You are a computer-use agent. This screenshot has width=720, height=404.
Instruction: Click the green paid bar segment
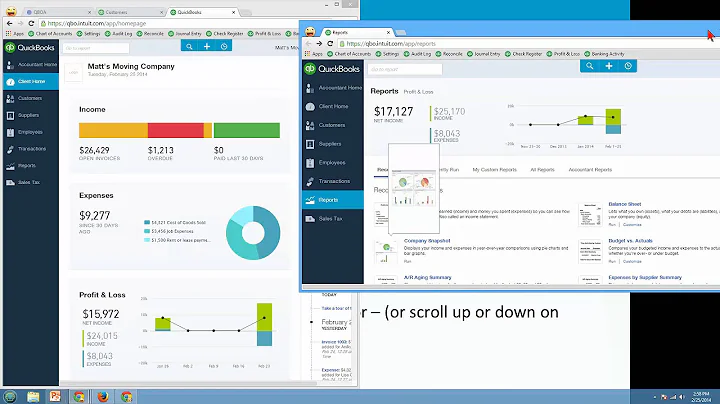click(x=247, y=130)
